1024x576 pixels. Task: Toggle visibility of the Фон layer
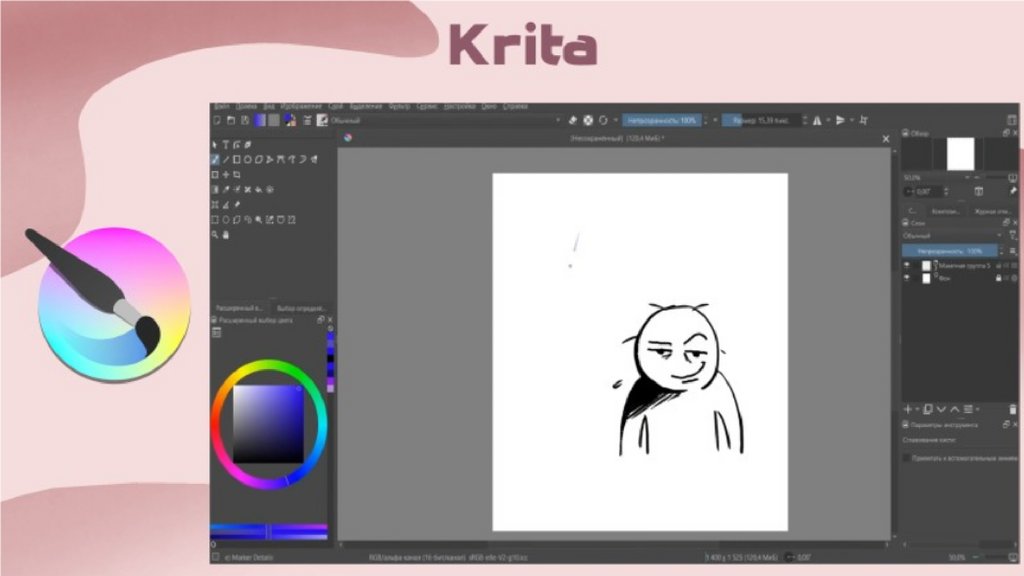(x=907, y=278)
